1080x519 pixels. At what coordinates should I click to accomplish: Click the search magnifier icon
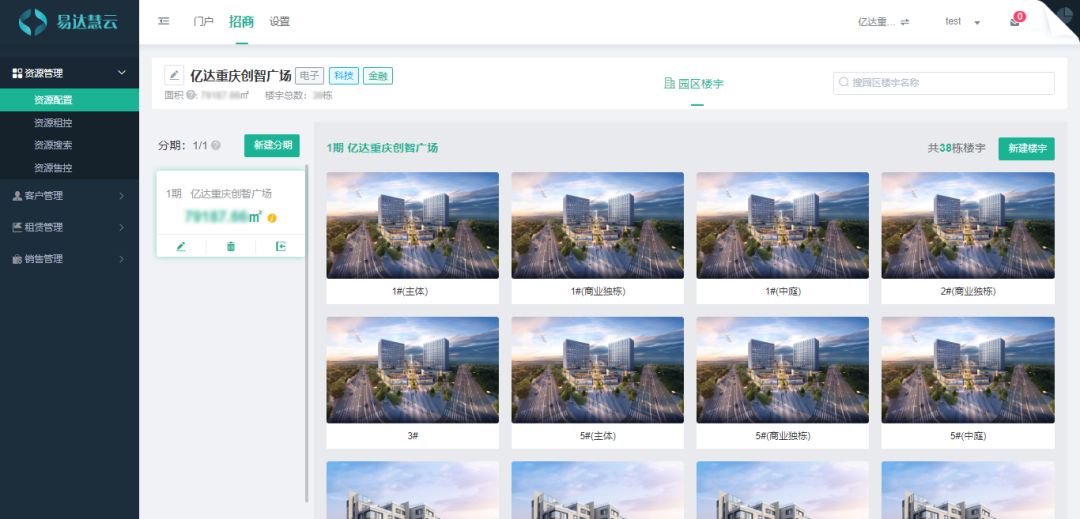click(x=844, y=83)
